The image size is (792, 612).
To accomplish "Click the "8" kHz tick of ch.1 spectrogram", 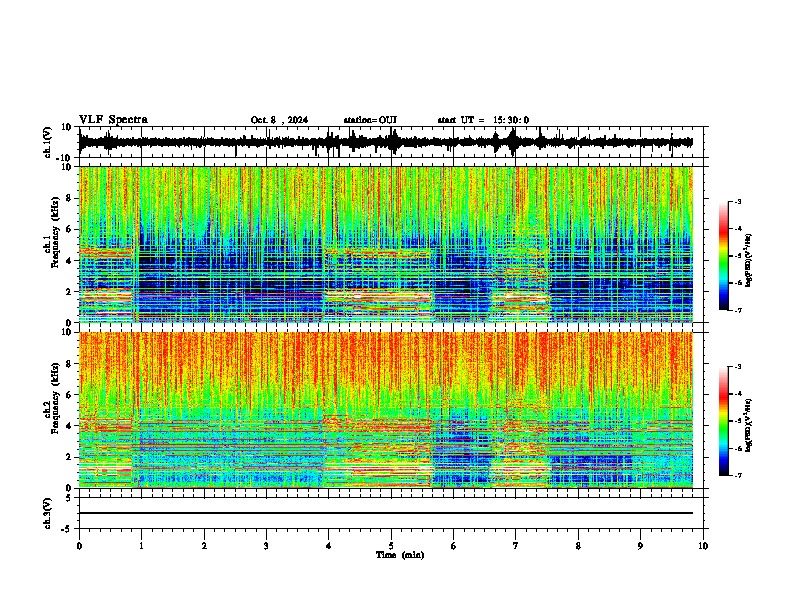I will click(70, 198).
